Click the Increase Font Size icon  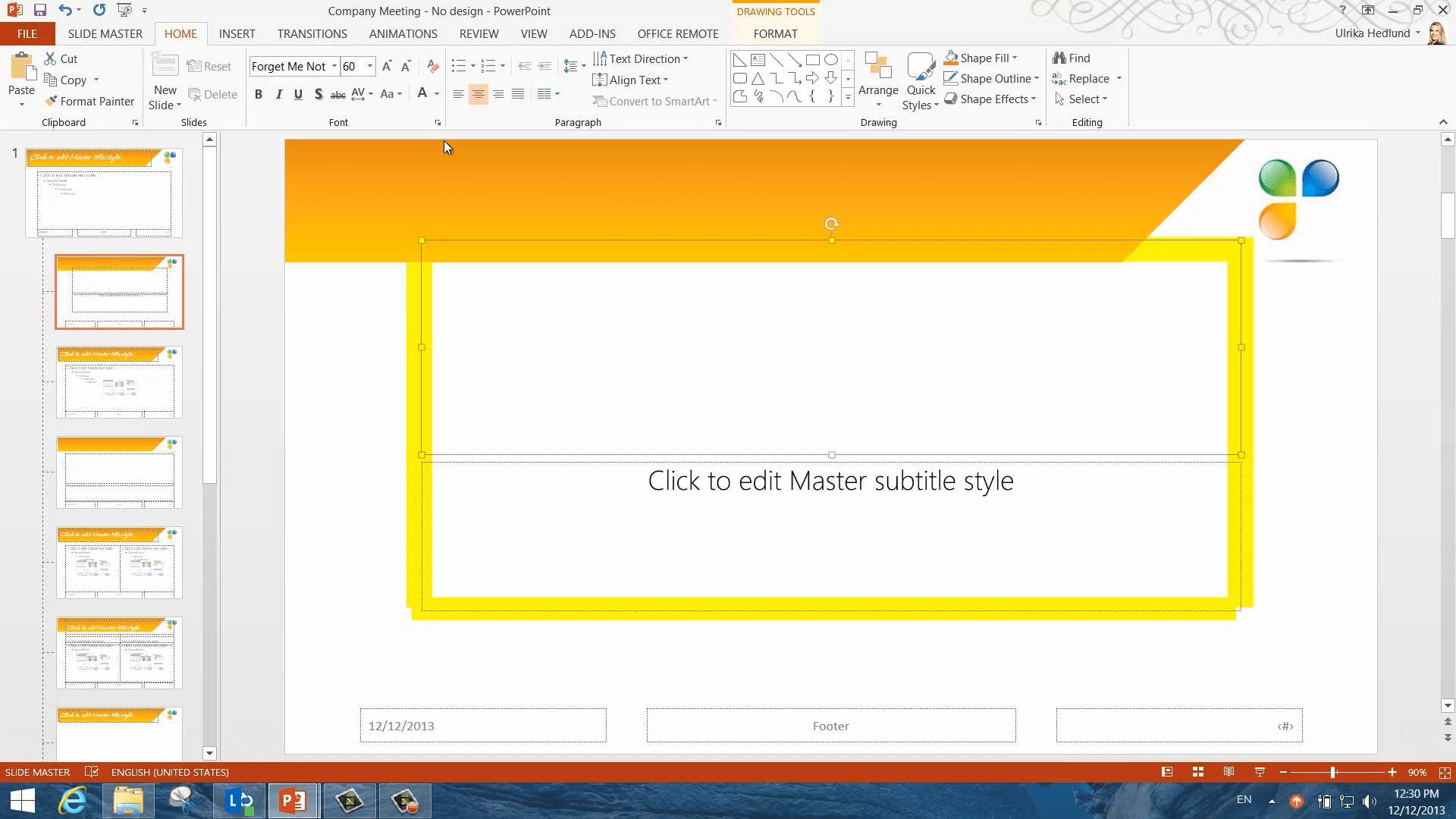click(387, 67)
